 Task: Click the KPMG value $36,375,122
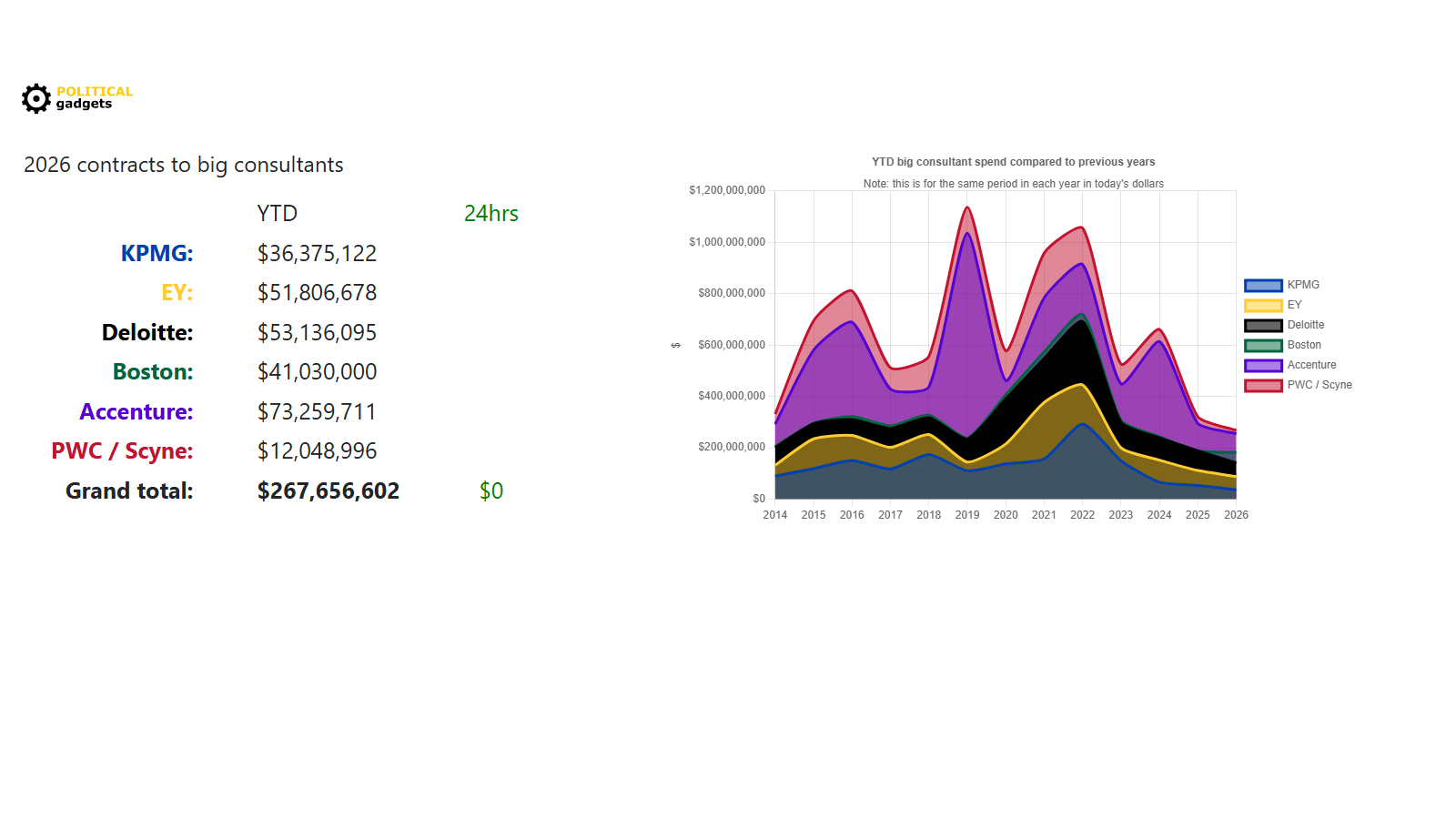pyautogui.click(x=317, y=253)
